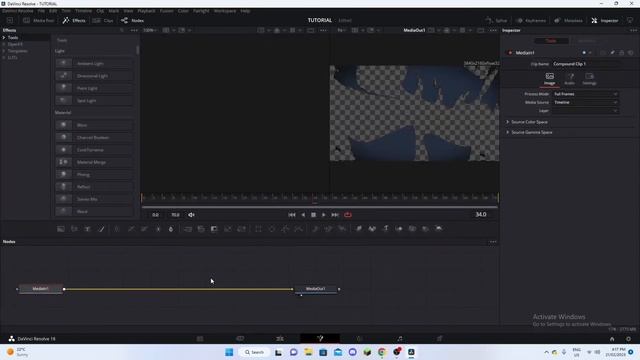Select the Point Light tool
640x360 pixels.
coord(94,88)
